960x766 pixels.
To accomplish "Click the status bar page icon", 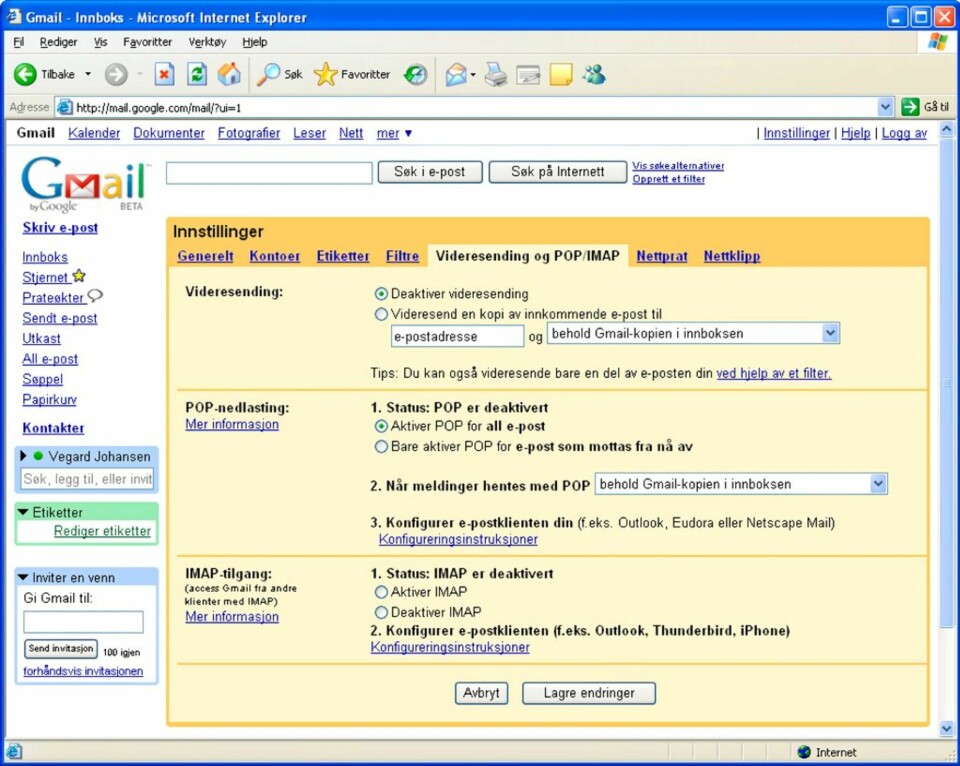I will click(x=14, y=752).
